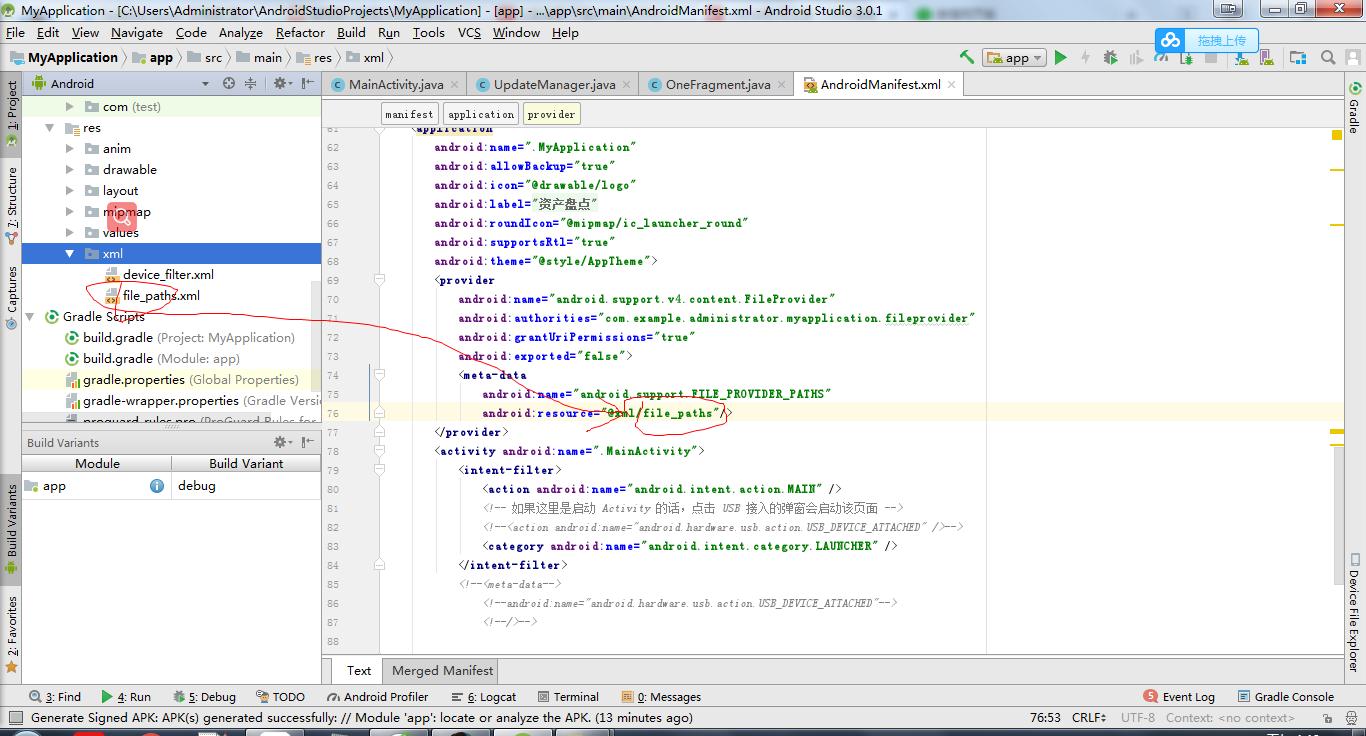This screenshot has height=736, width=1366.
Task: Open the Gradle side panel
Action: [x=1354, y=110]
